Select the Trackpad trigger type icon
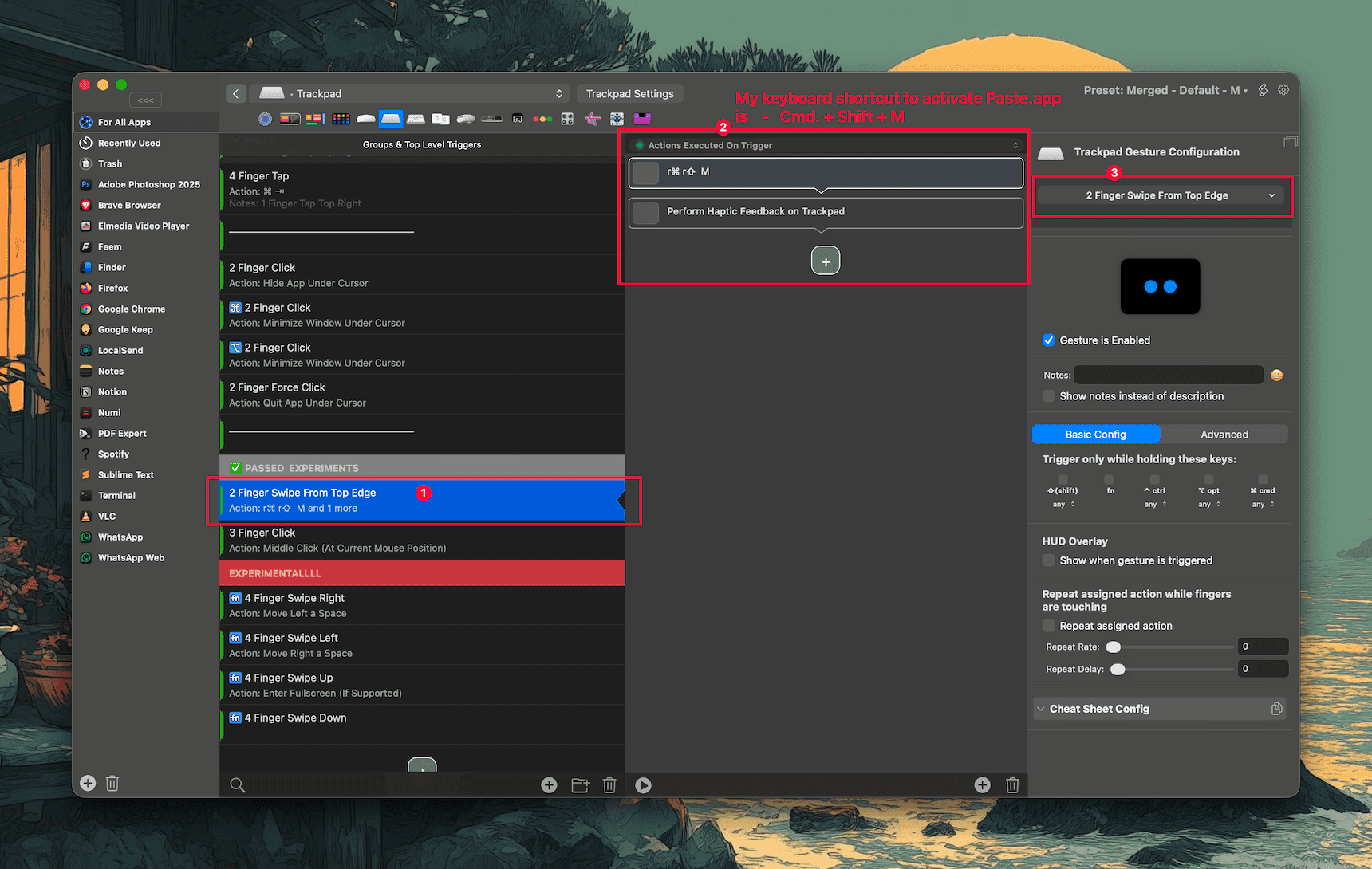 coord(391,119)
